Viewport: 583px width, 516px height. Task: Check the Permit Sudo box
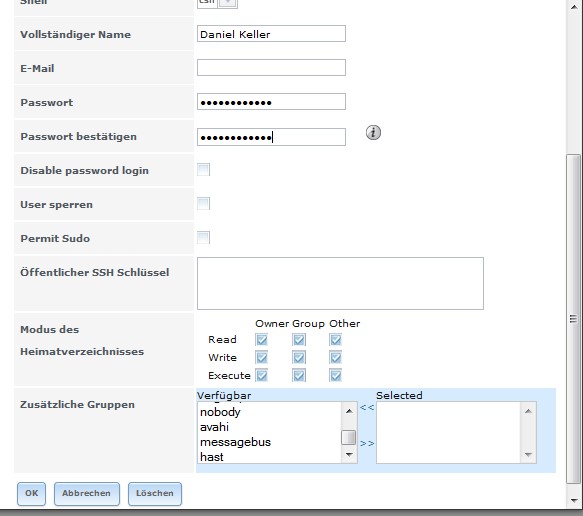203,237
